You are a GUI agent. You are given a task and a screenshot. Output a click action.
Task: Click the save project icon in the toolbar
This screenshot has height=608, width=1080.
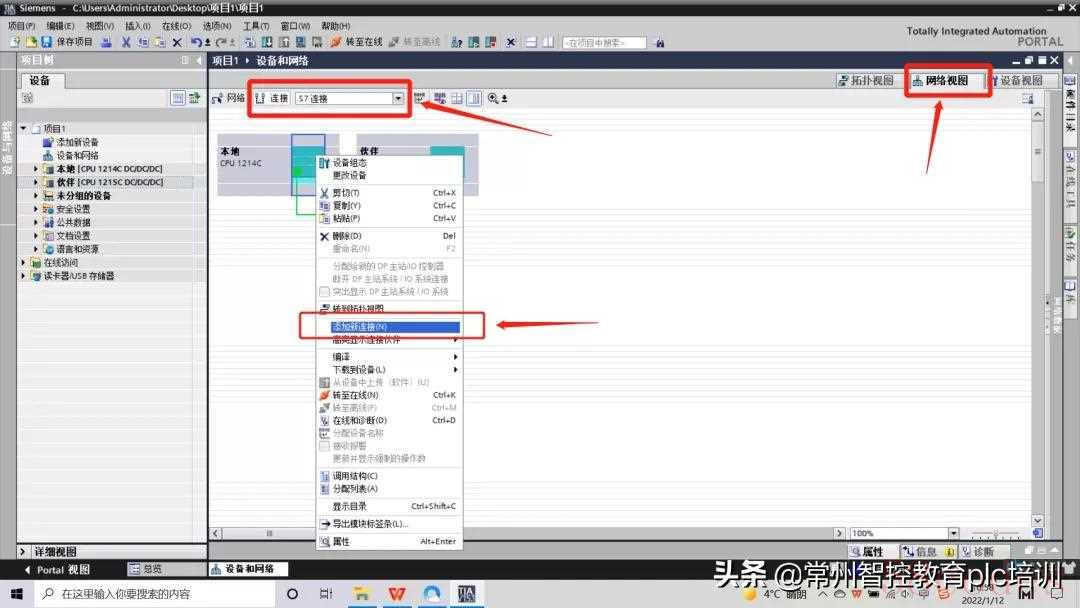click(x=47, y=42)
